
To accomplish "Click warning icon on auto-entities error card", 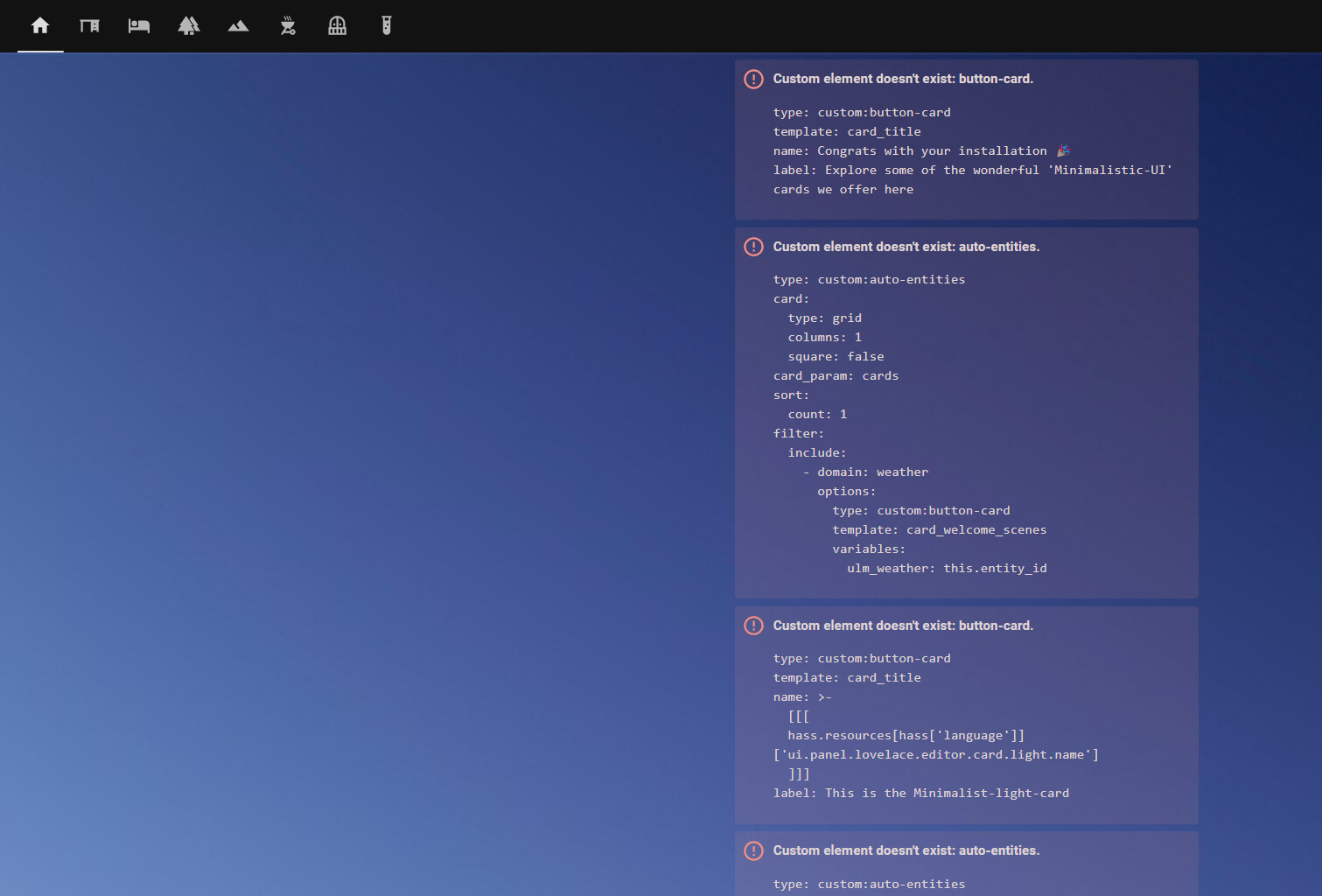I will click(753, 247).
